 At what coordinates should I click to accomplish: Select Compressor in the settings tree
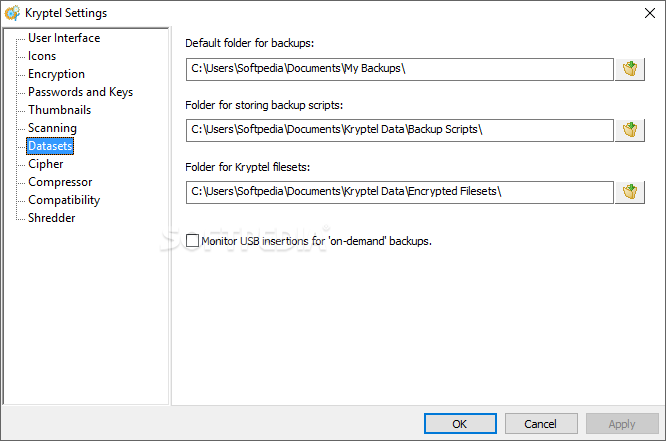click(60, 182)
